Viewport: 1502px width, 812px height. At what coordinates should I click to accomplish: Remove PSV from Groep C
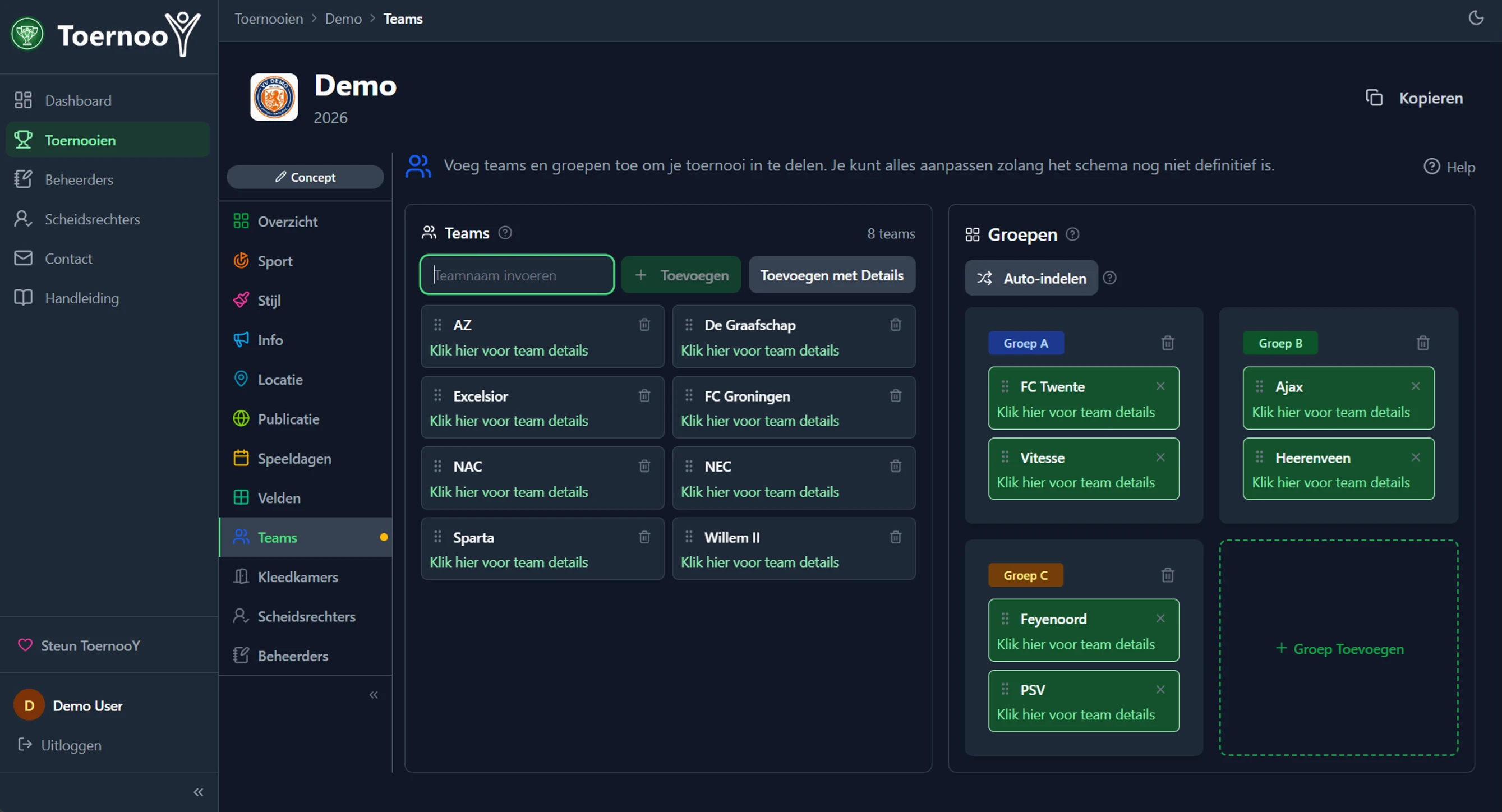pyautogui.click(x=1160, y=690)
